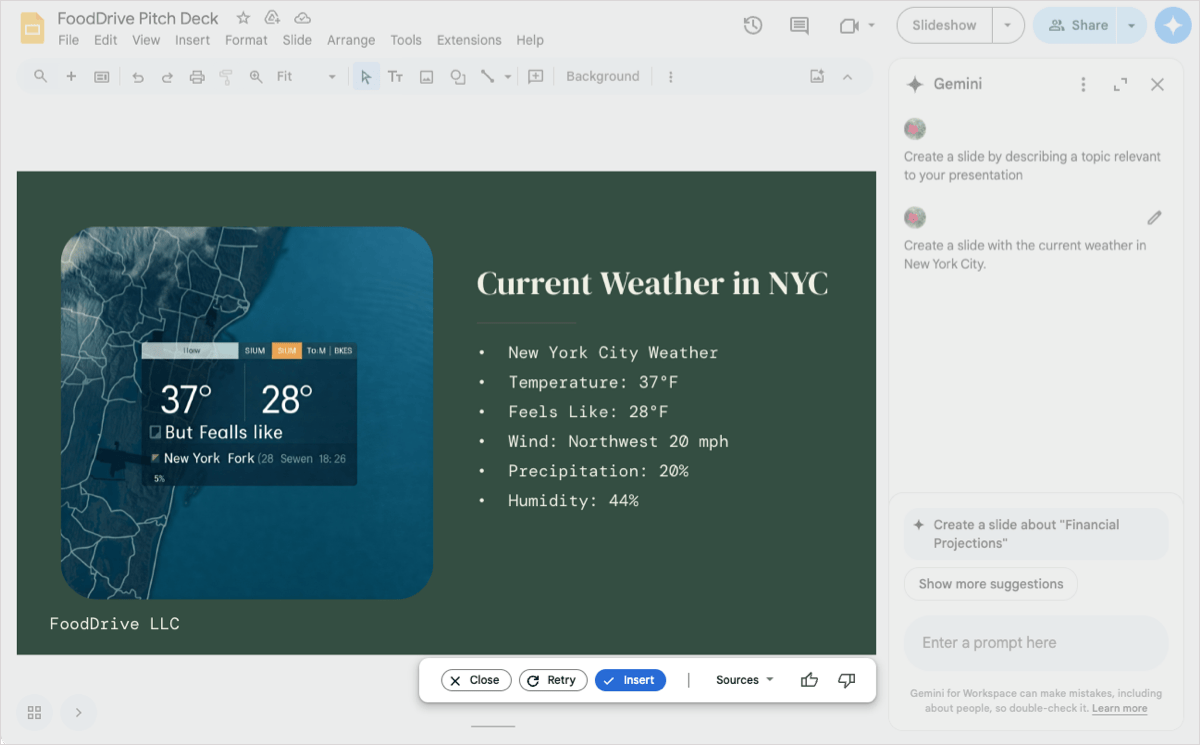Expand the Sources dropdown
This screenshot has width=1200, height=745.
(745, 680)
